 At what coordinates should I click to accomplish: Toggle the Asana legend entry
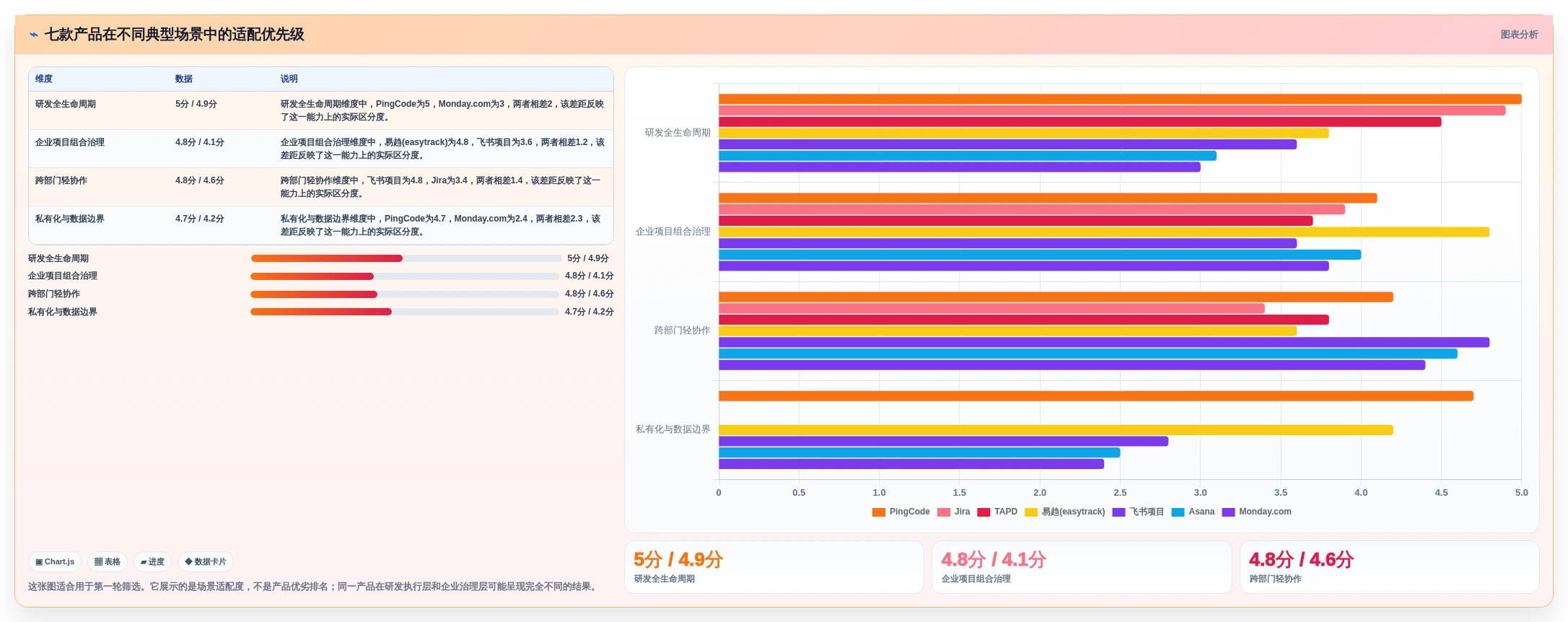pyautogui.click(x=1193, y=512)
